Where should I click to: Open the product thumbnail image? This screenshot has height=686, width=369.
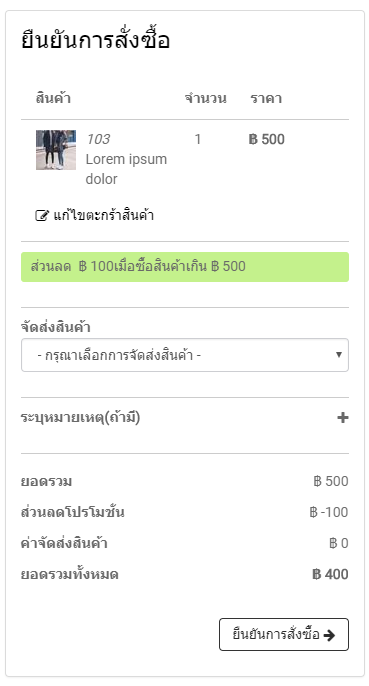coord(56,150)
